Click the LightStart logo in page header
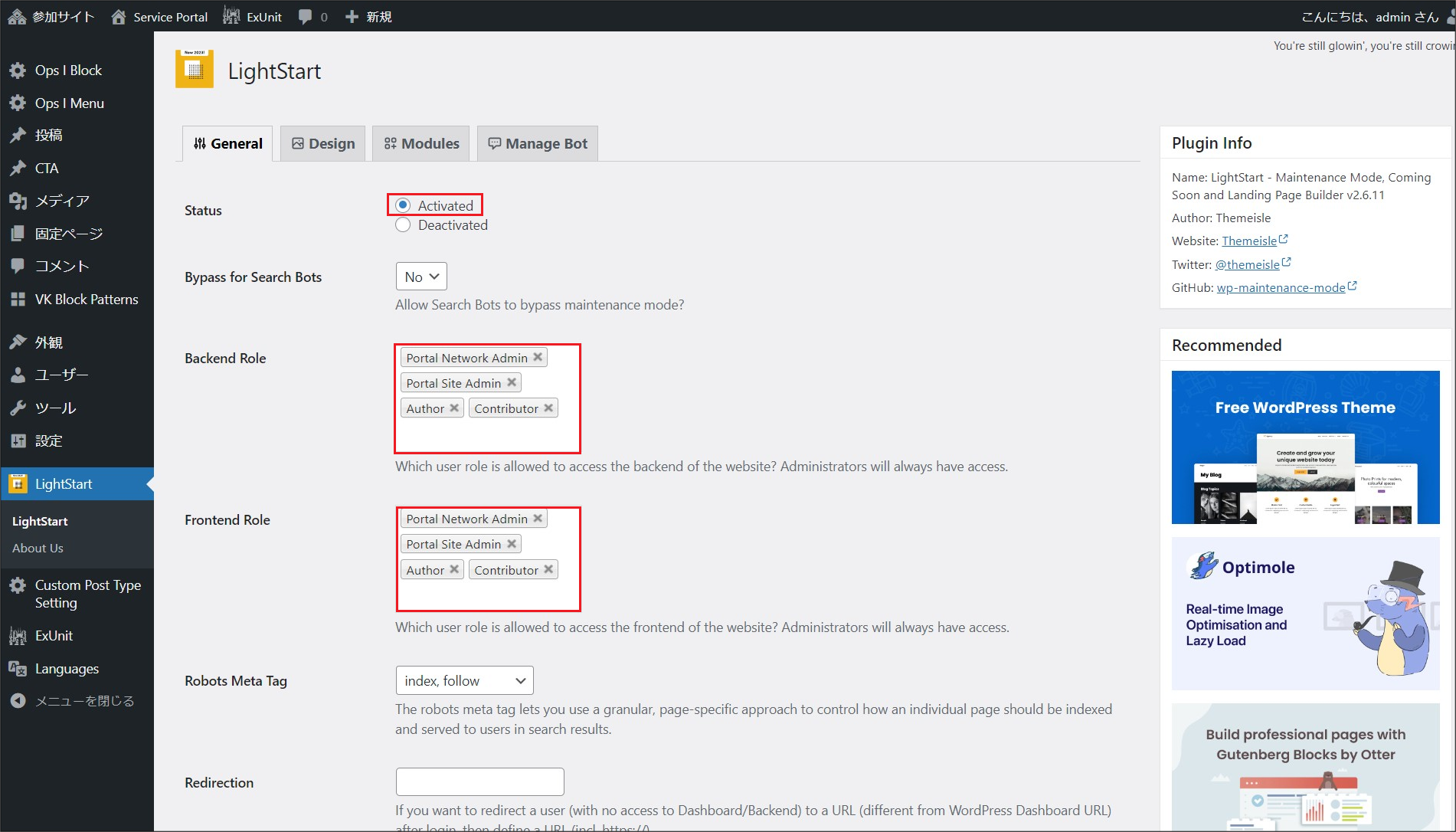Screen dimensions: 1456x832 click(x=195, y=70)
